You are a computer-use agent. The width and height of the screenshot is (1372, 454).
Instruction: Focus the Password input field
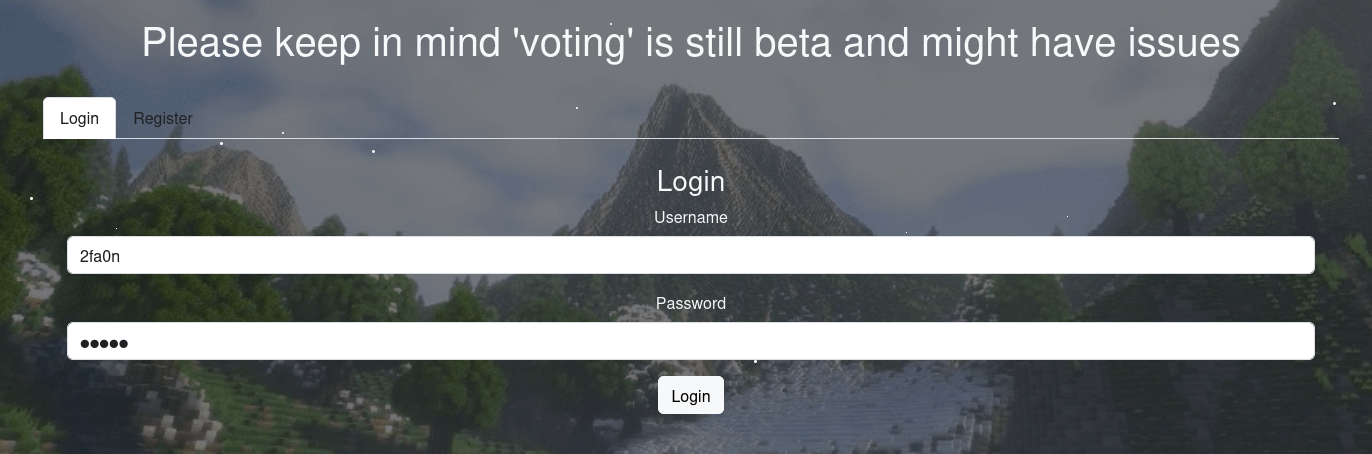[x=690, y=341]
